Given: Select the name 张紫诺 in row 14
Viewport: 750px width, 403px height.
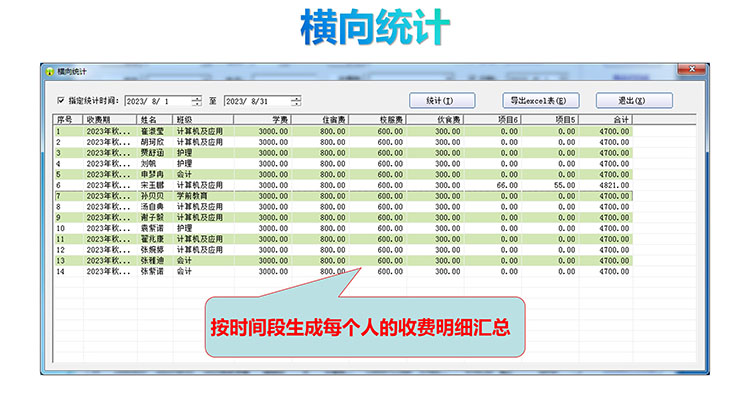Looking at the screenshot, I should click(152, 271).
